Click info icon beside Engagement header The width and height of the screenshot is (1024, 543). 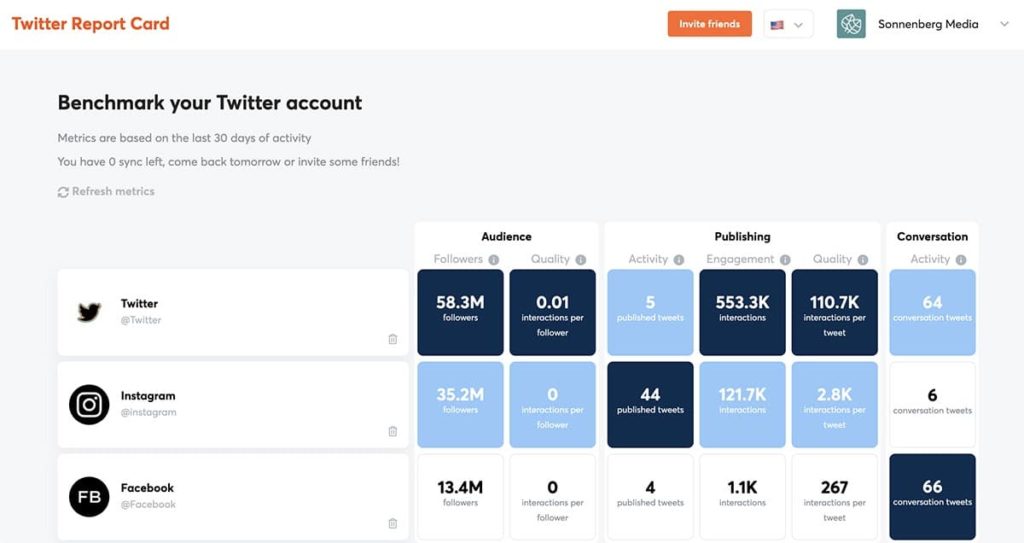click(785, 260)
